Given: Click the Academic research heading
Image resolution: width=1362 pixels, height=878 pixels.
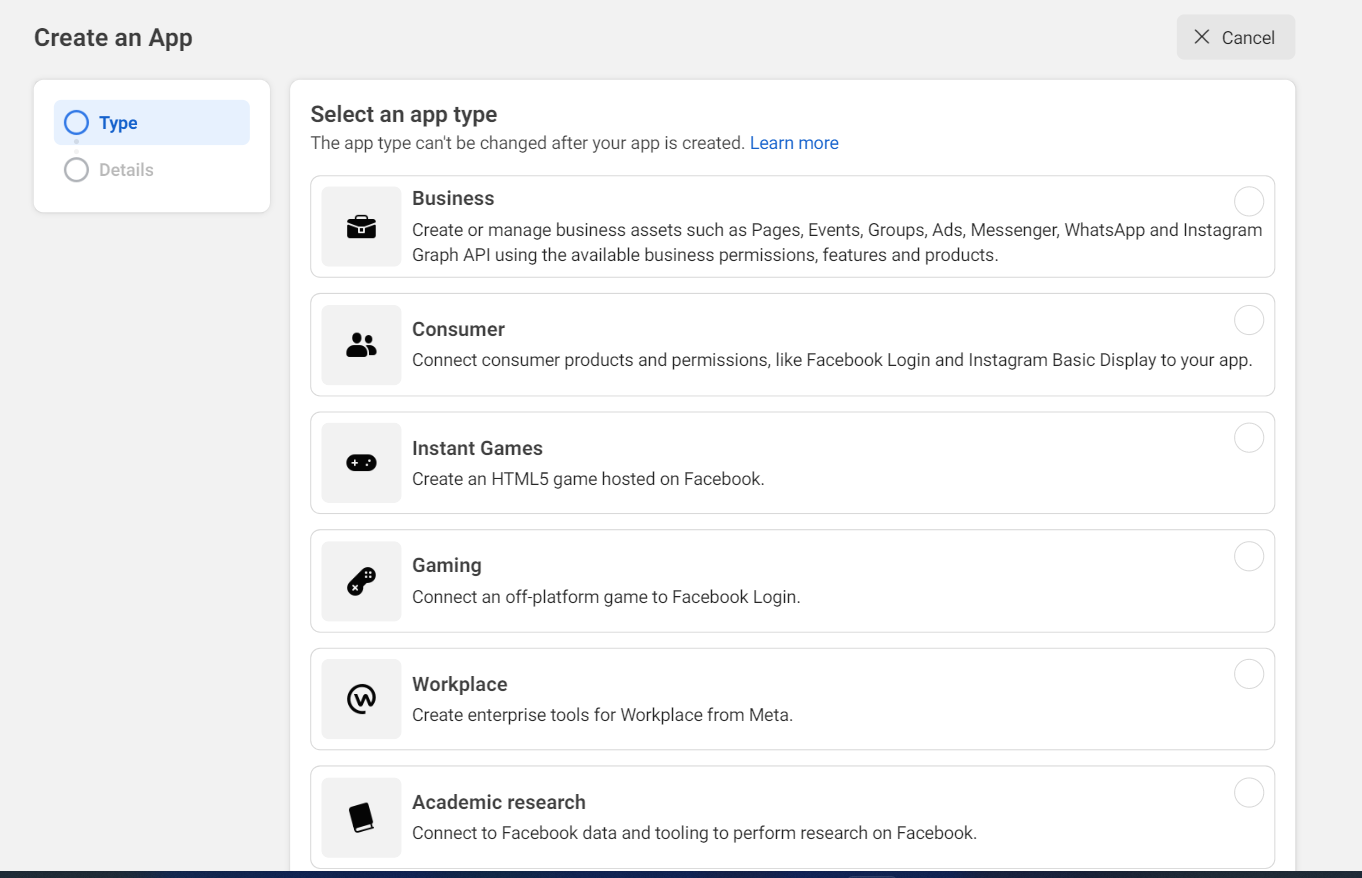Looking at the screenshot, I should coord(498,802).
